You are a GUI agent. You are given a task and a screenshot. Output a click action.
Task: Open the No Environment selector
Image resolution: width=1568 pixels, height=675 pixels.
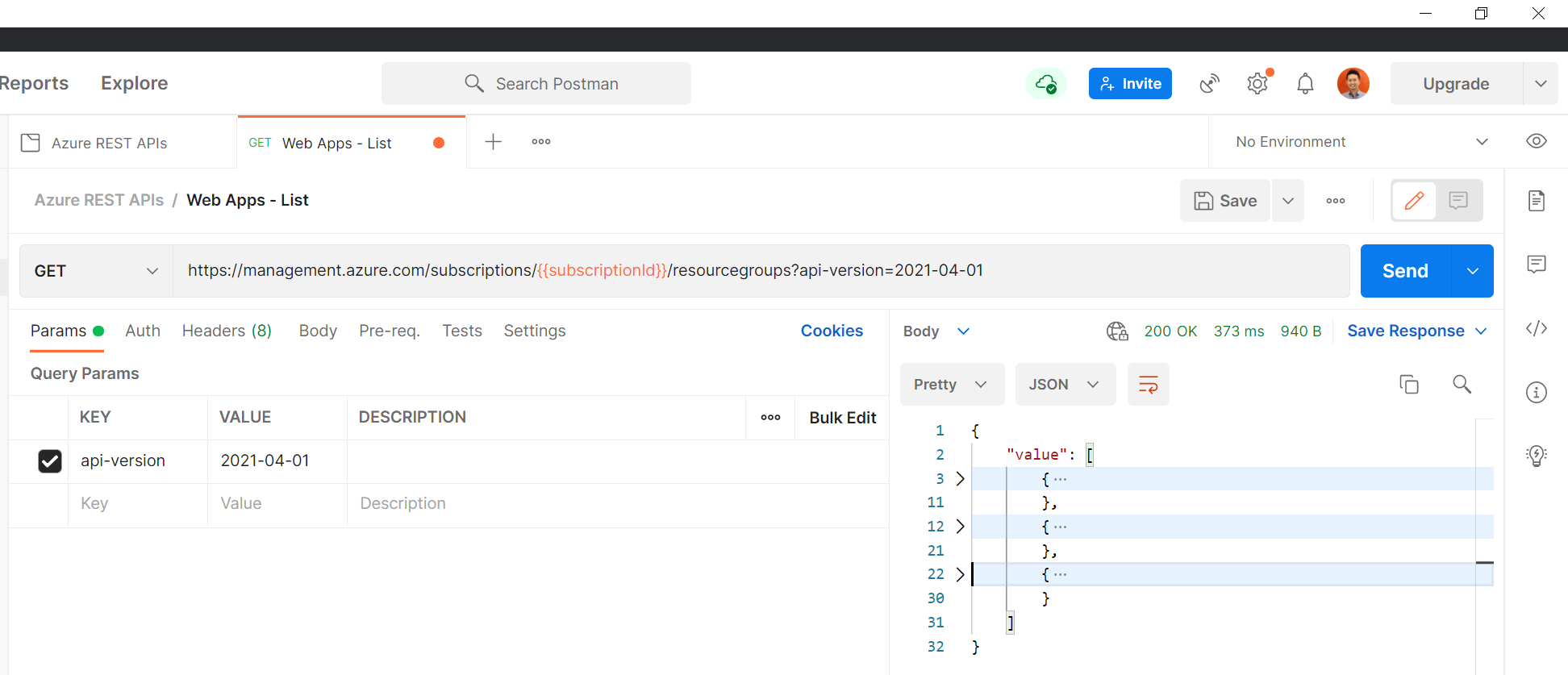click(x=1362, y=142)
